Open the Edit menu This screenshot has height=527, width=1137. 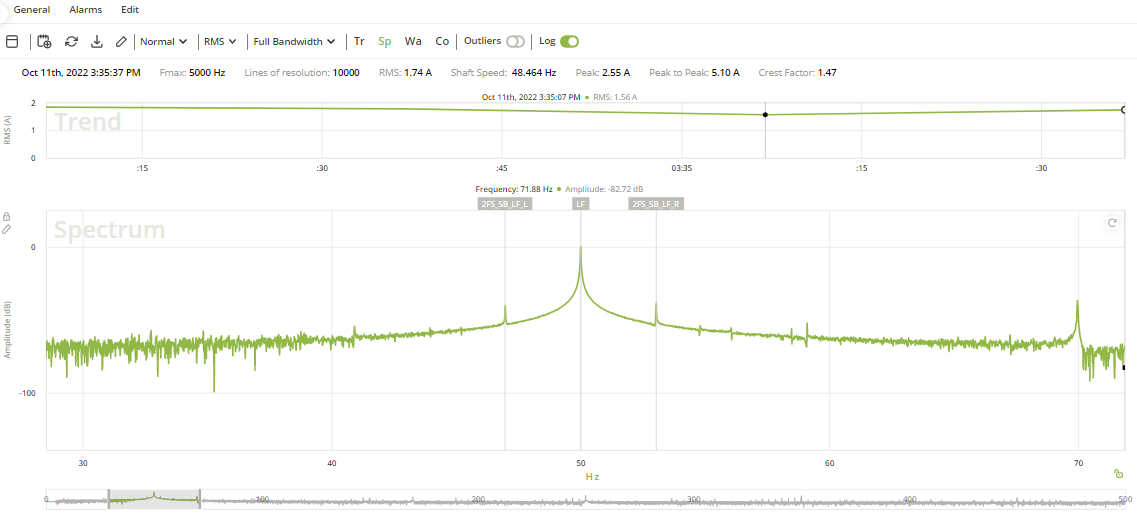point(130,9)
